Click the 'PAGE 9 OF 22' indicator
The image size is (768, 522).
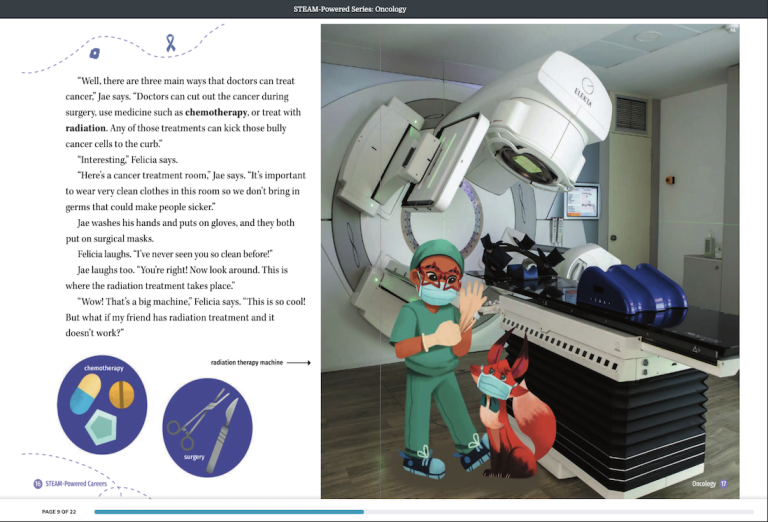click(x=59, y=512)
